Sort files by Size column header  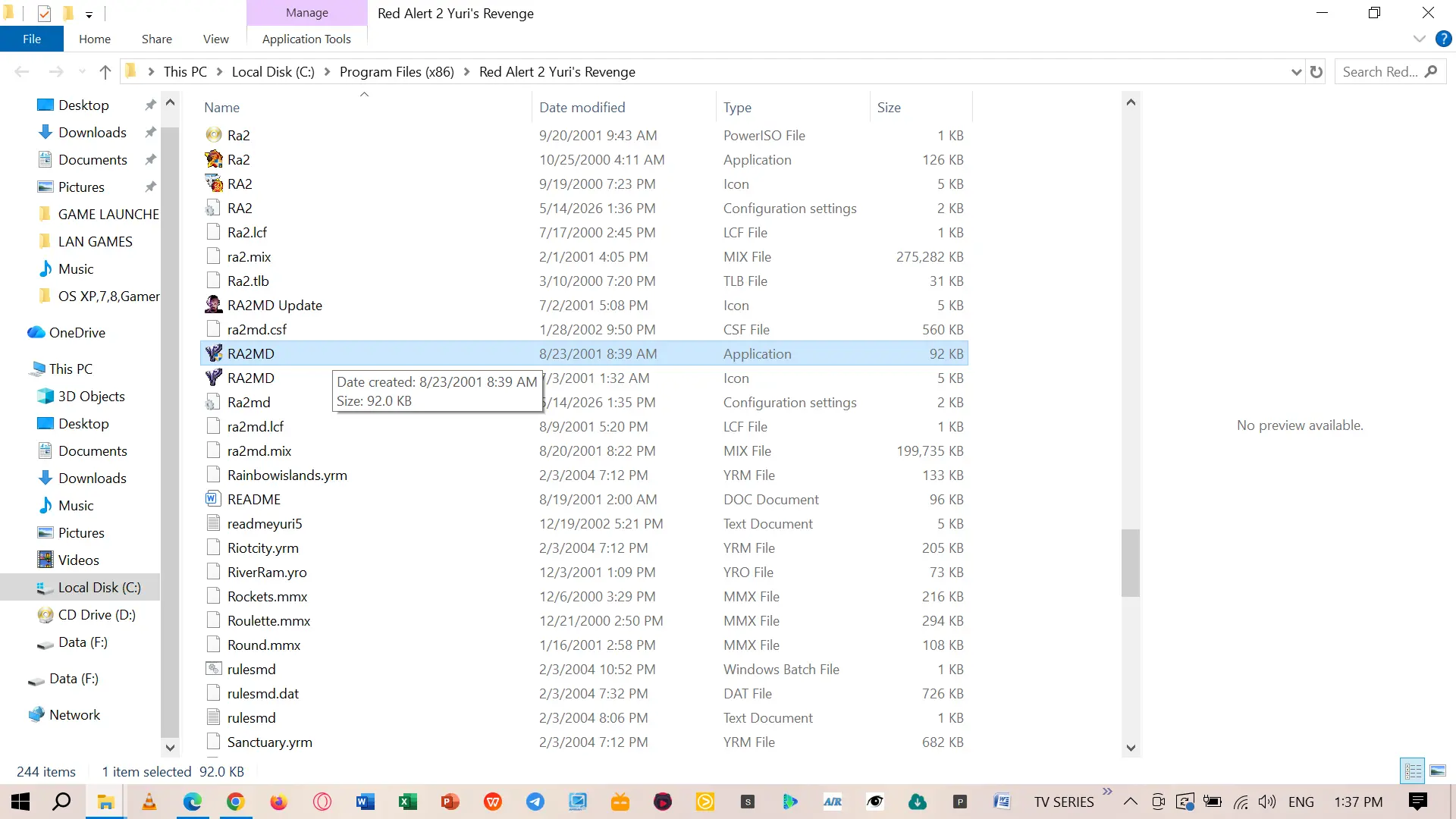click(921, 107)
